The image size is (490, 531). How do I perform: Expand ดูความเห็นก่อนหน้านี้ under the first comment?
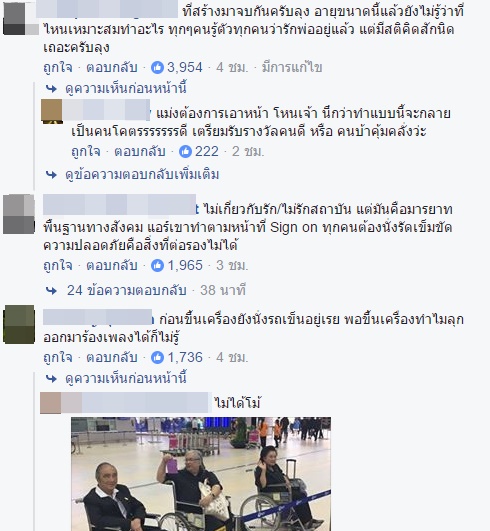pos(126,88)
